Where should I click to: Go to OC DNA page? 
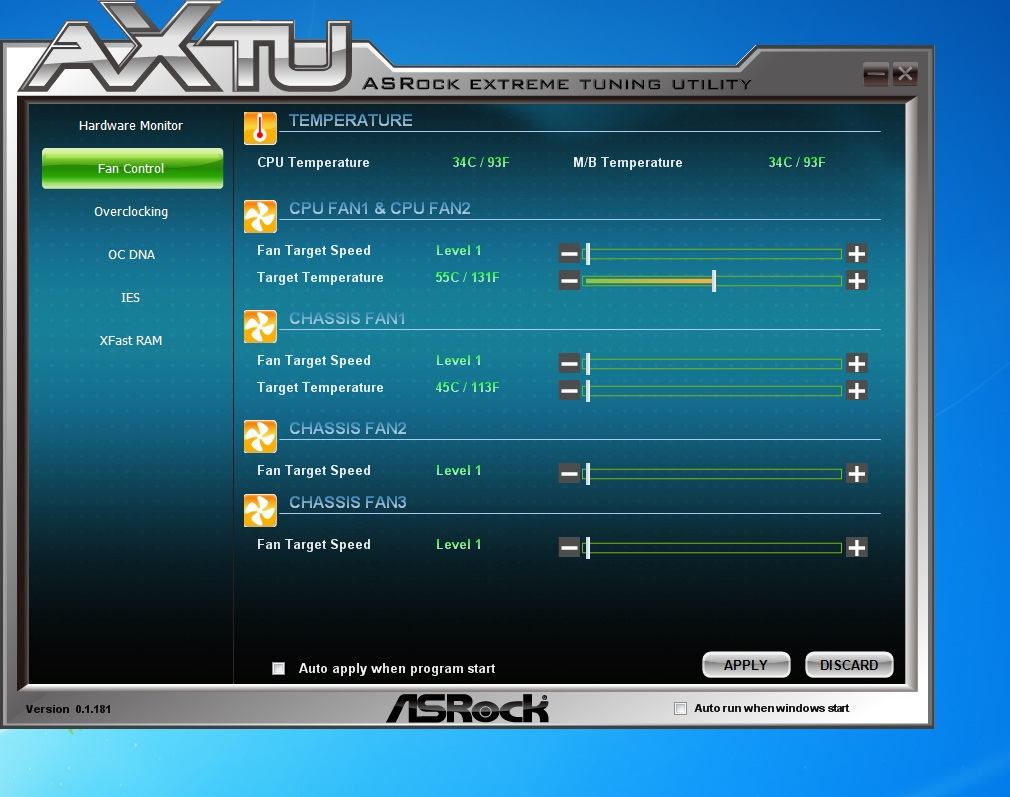(131, 254)
